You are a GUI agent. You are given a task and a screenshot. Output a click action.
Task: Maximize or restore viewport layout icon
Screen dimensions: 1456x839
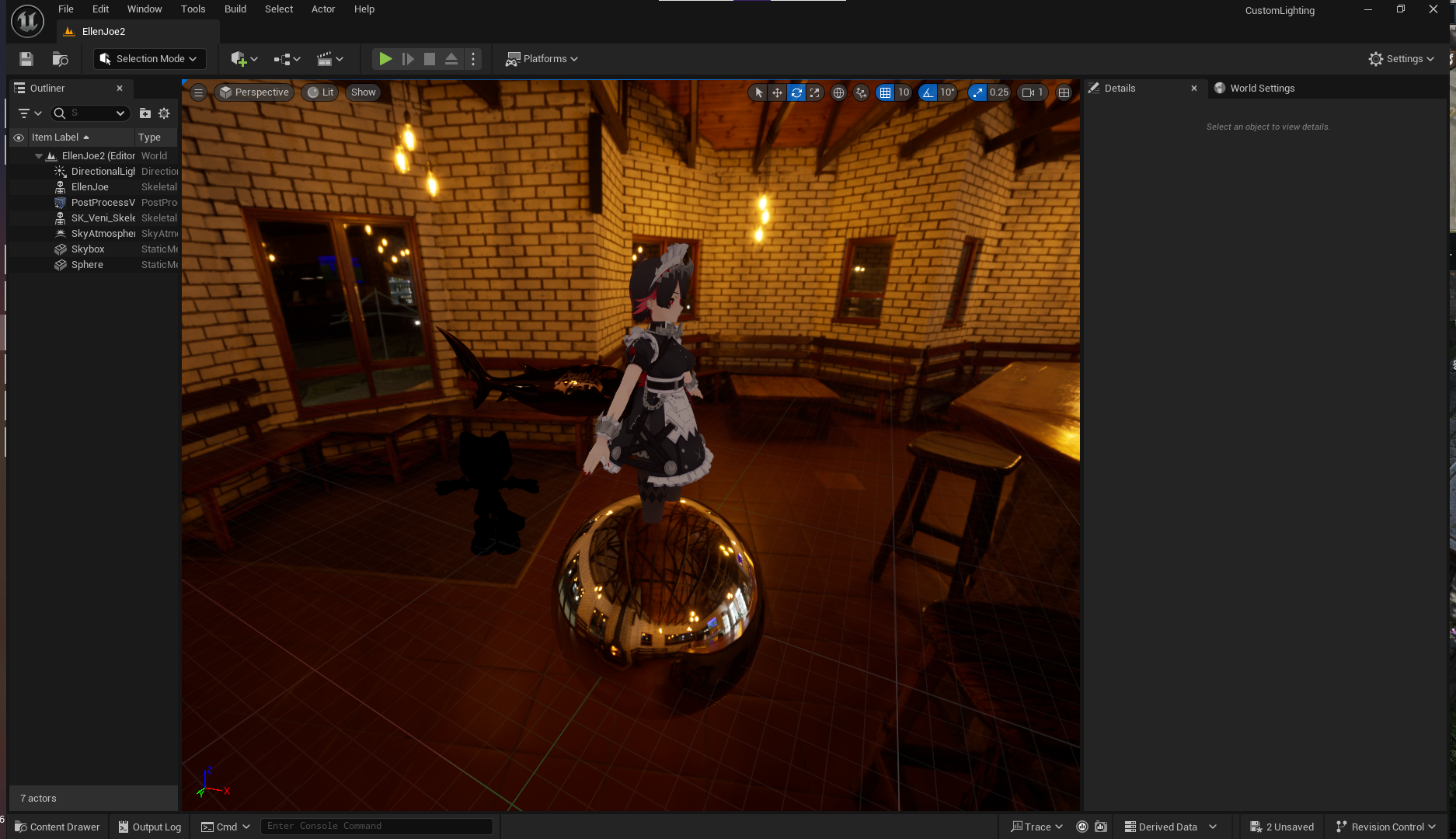pos(1064,92)
